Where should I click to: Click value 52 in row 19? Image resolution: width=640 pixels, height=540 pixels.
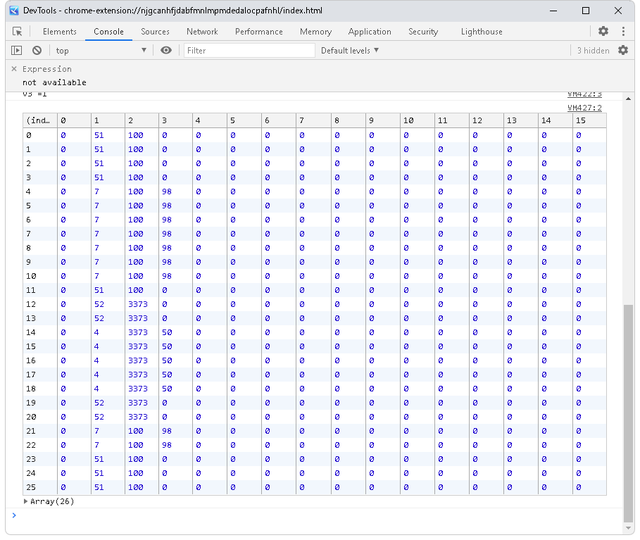(99, 403)
